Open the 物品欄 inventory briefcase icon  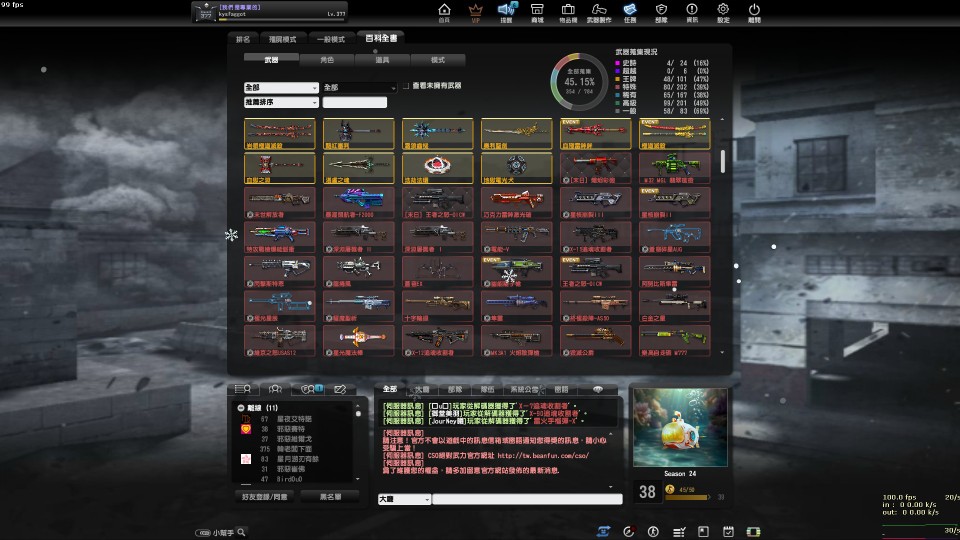(568, 12)
